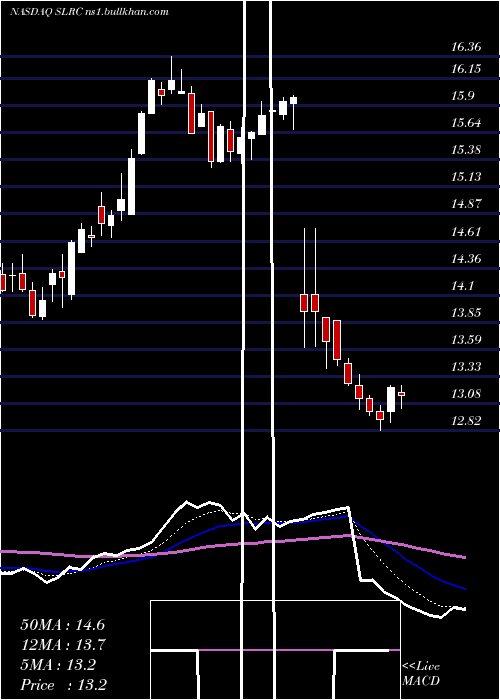Click the 14.61 price axis label

tap(466, 232)
